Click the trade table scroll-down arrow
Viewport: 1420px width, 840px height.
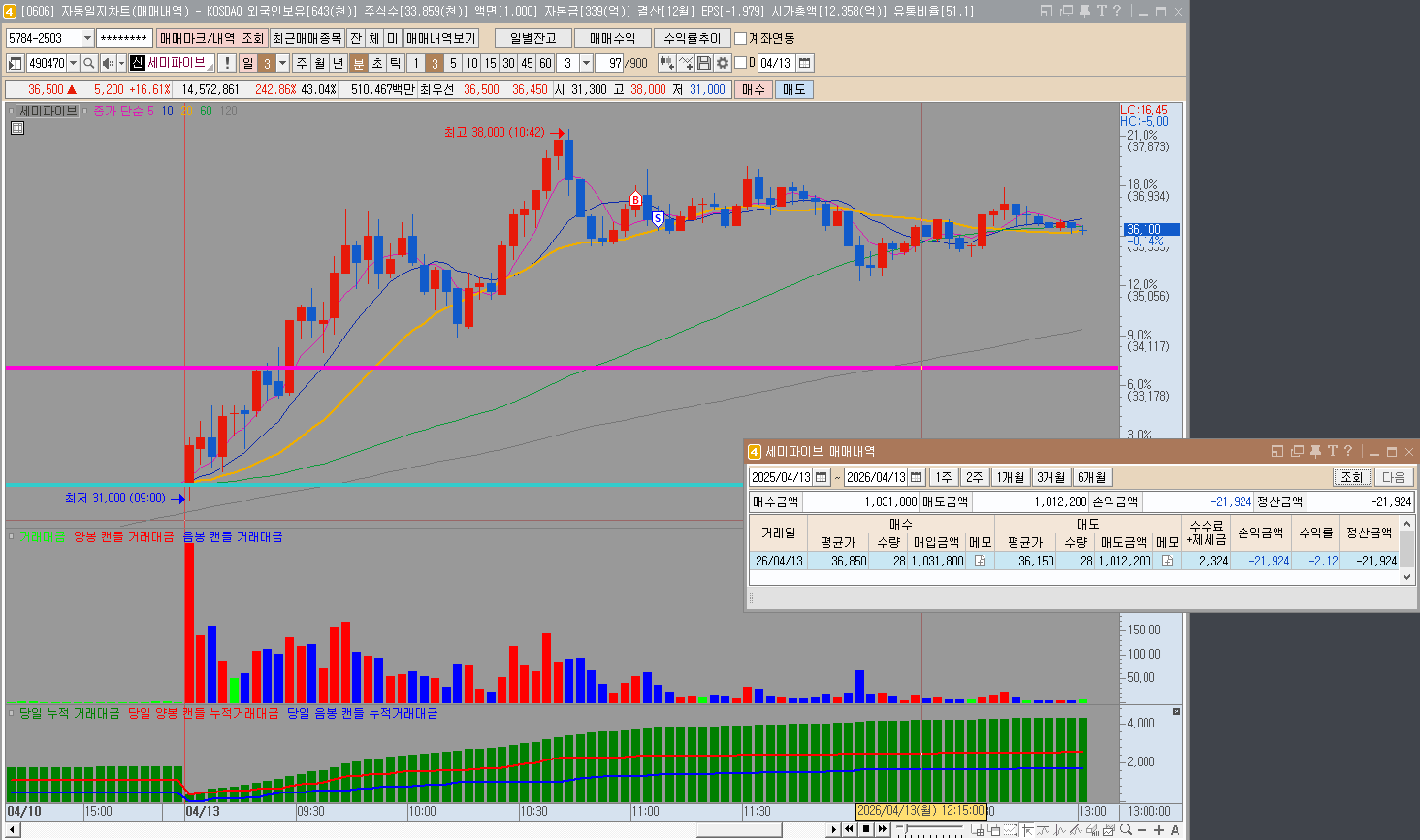click(1407, 576)
